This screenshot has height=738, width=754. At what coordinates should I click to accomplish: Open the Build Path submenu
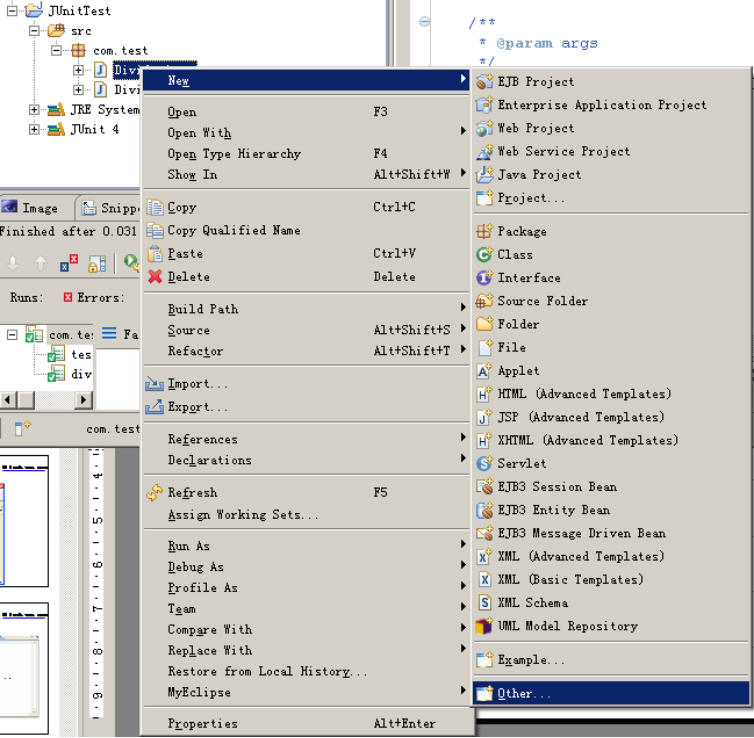[x=306, y=309]
